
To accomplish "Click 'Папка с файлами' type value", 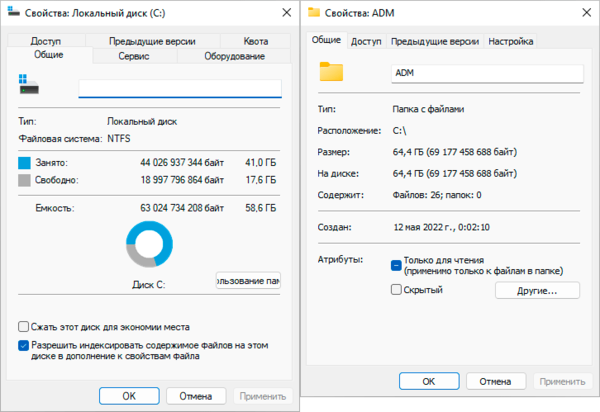I will (428, 109).
